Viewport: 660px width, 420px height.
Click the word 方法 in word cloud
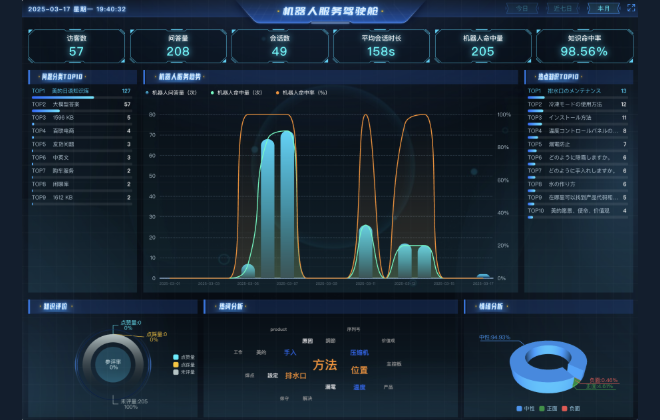click(x=325, y=366)
